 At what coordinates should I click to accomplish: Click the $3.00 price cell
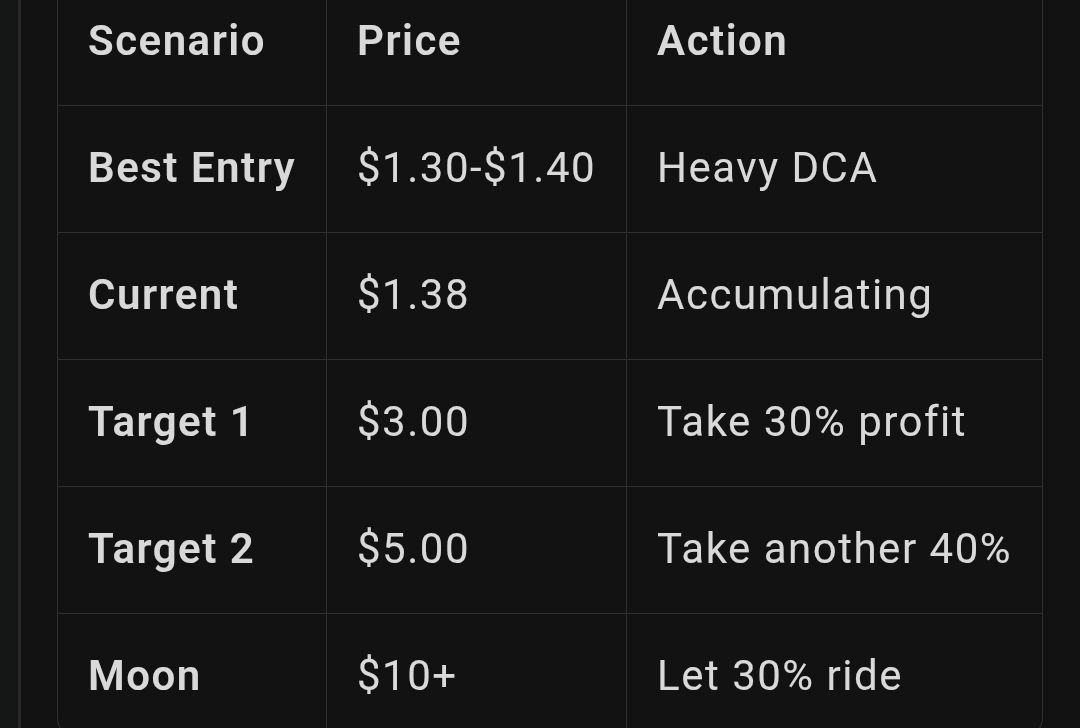[413, 422]
